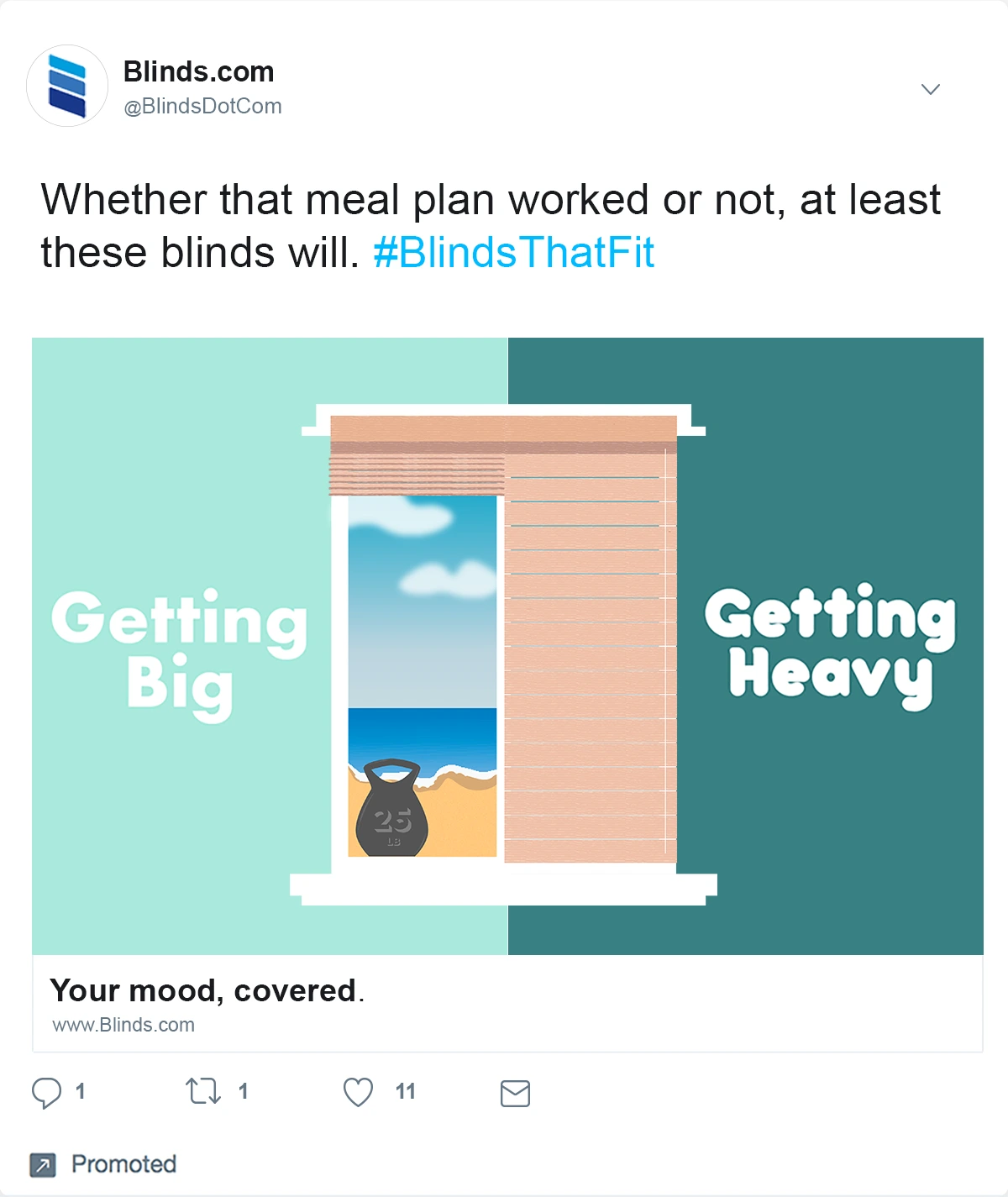Click the 25 LB kettlebell in the image

pyautogui.click(x=391, y=809)
